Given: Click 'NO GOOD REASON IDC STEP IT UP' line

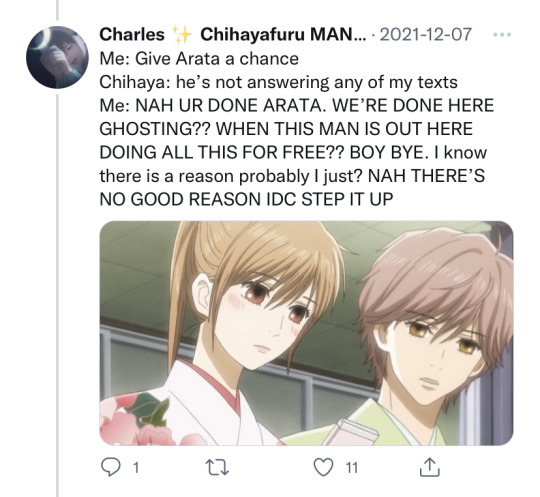Looking at the screenshot, I should point(246,199).
